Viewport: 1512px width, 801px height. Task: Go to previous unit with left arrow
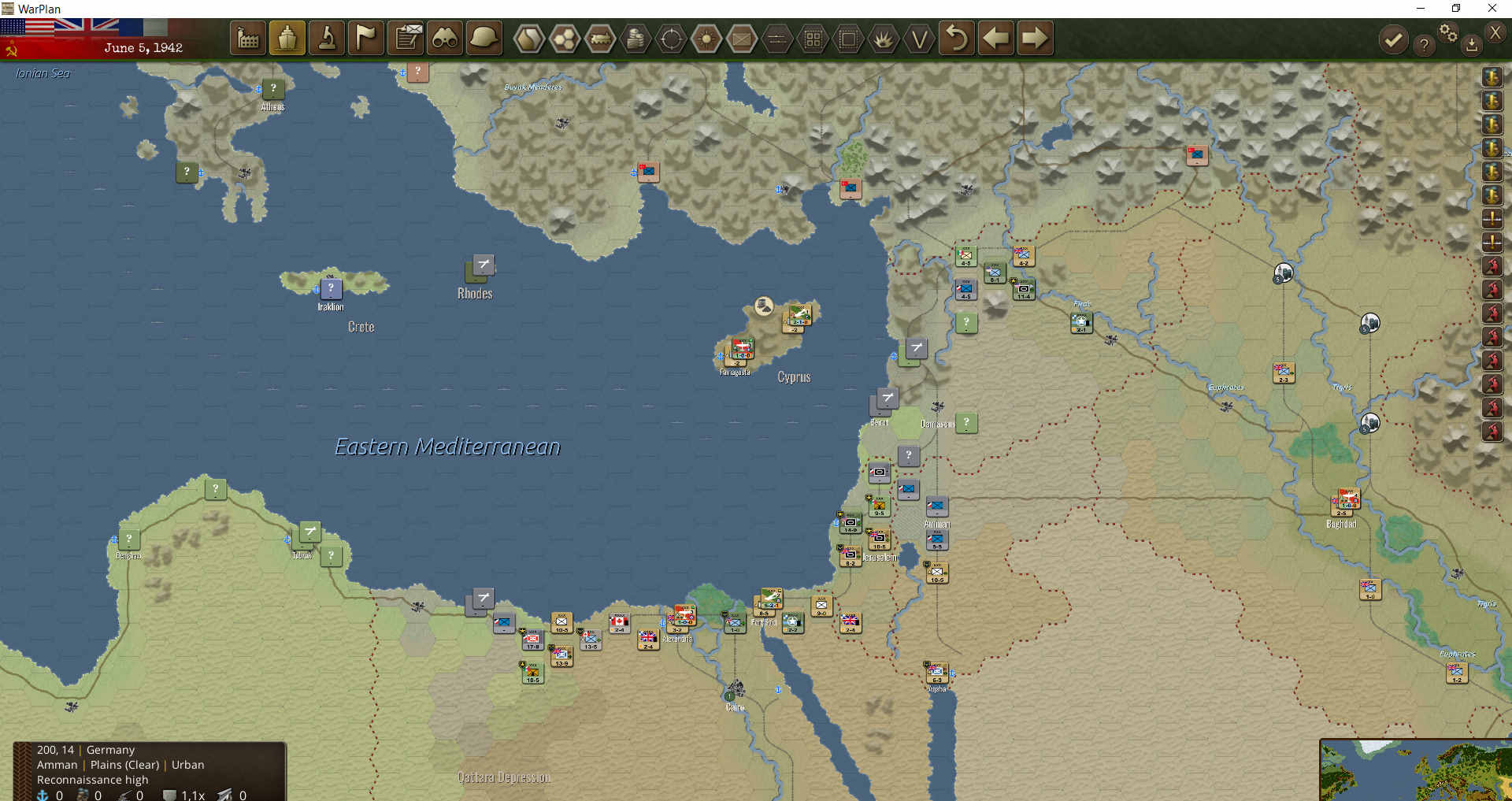pyautogui.click(x=996, y=38)
